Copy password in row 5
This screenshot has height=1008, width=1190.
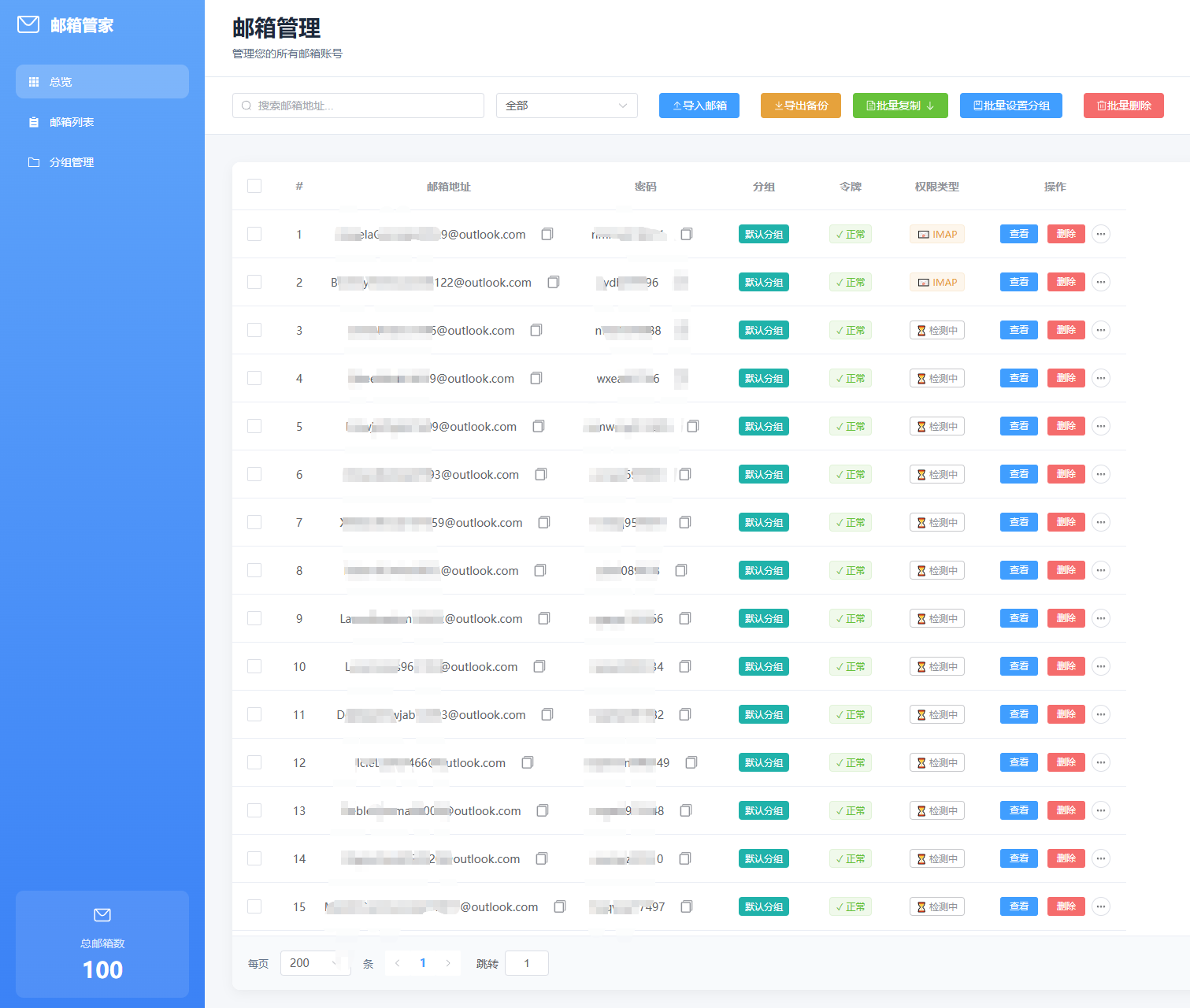(693, 426)
